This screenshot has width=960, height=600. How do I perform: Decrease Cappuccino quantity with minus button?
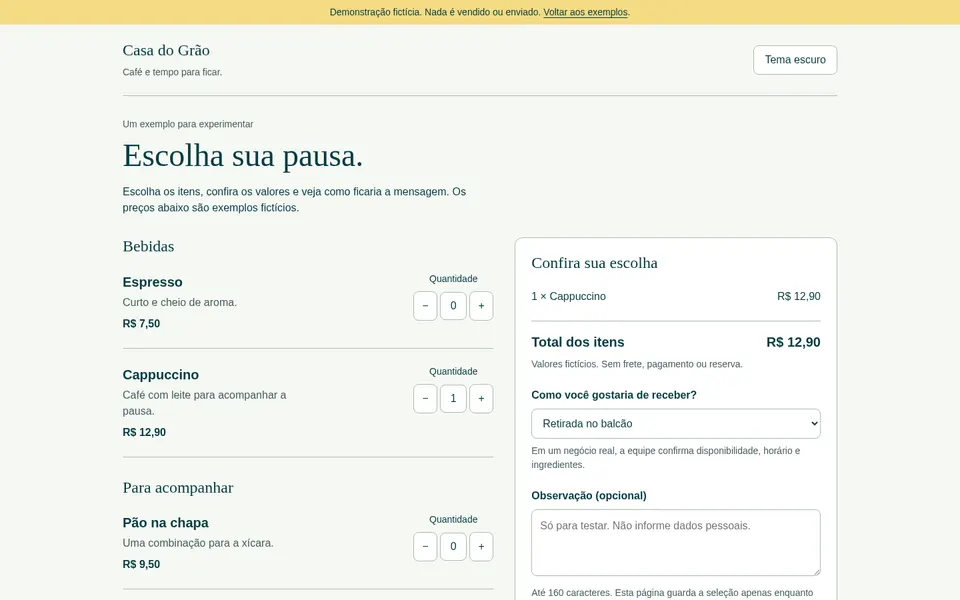pyautogui.click(x=425, y=399)
